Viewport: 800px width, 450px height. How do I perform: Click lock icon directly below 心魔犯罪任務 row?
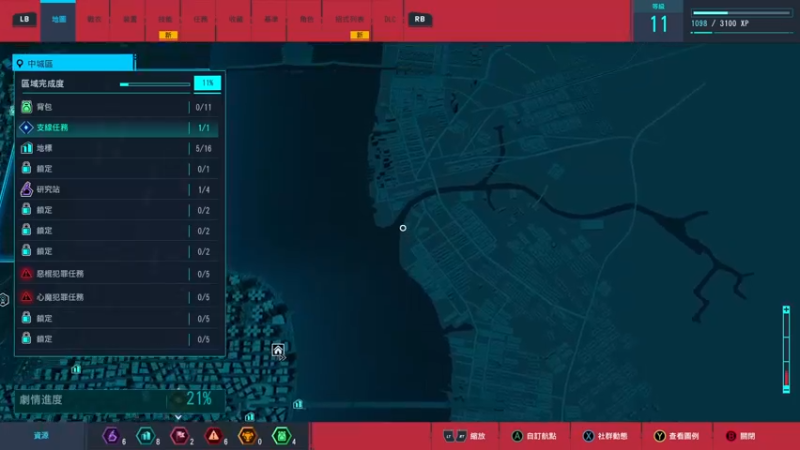(x=26, y=318)
